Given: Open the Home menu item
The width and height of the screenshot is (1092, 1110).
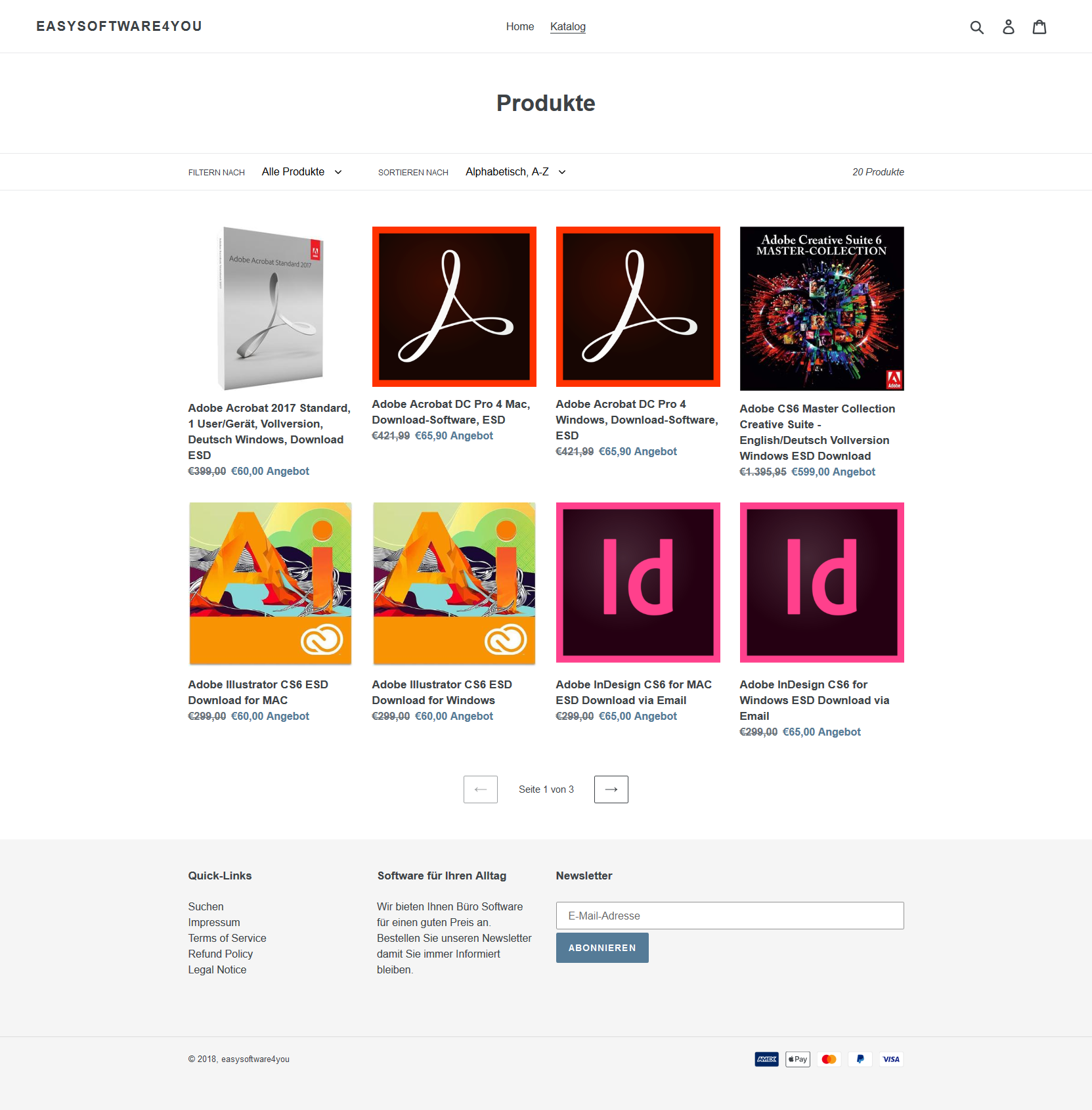Looking at the screenshot, I should (x=520, y=27).
